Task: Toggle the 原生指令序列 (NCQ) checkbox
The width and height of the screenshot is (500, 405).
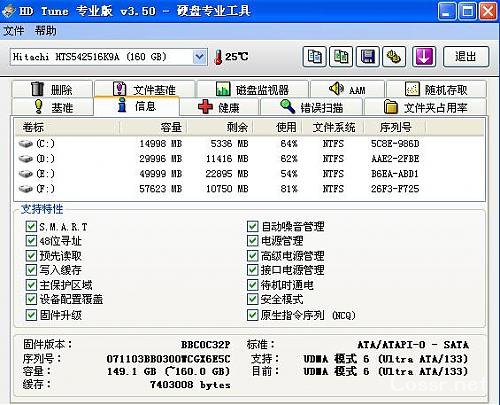Action: point(252,315)
